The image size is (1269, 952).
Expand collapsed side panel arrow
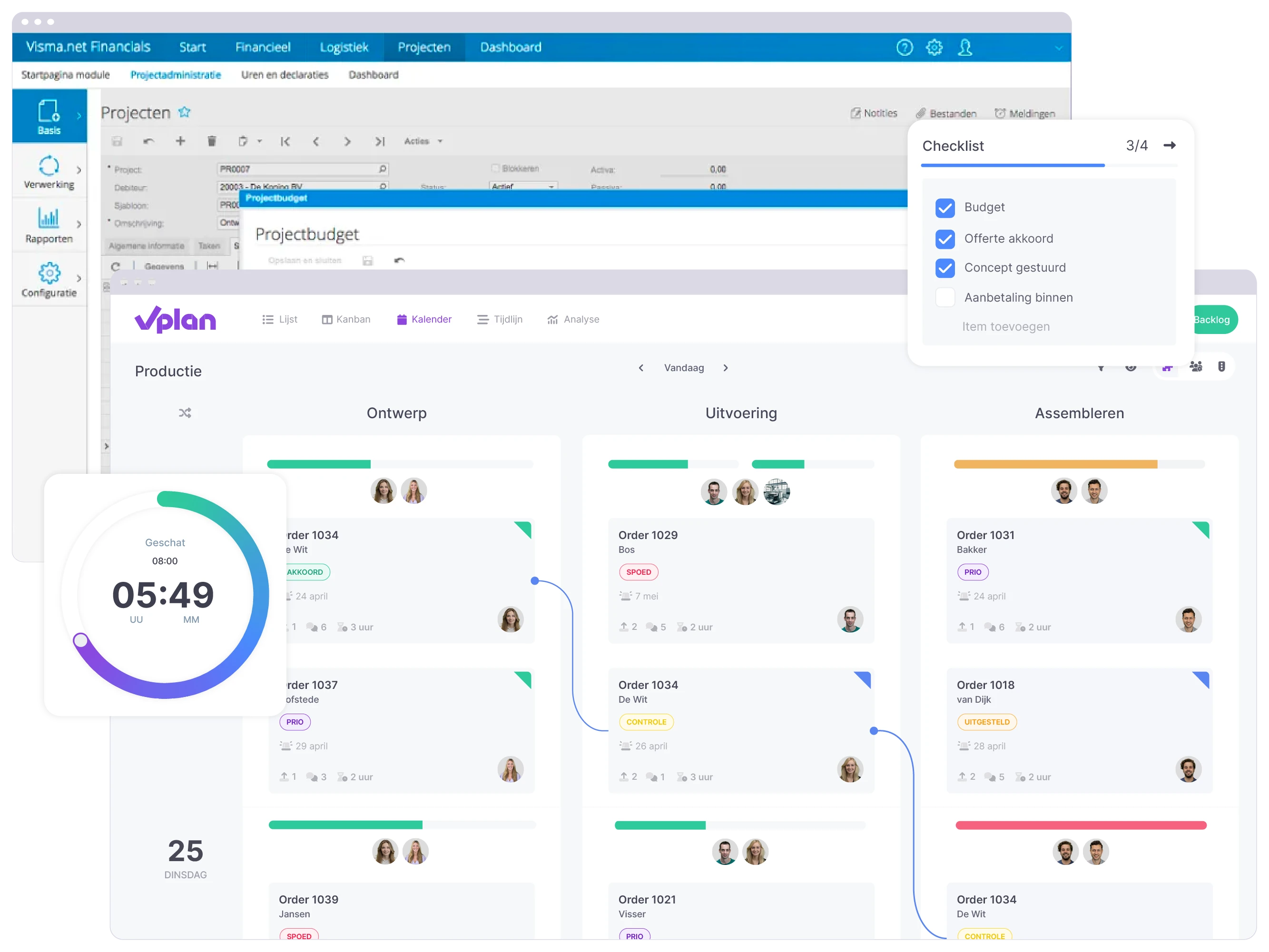pos(106,446)
